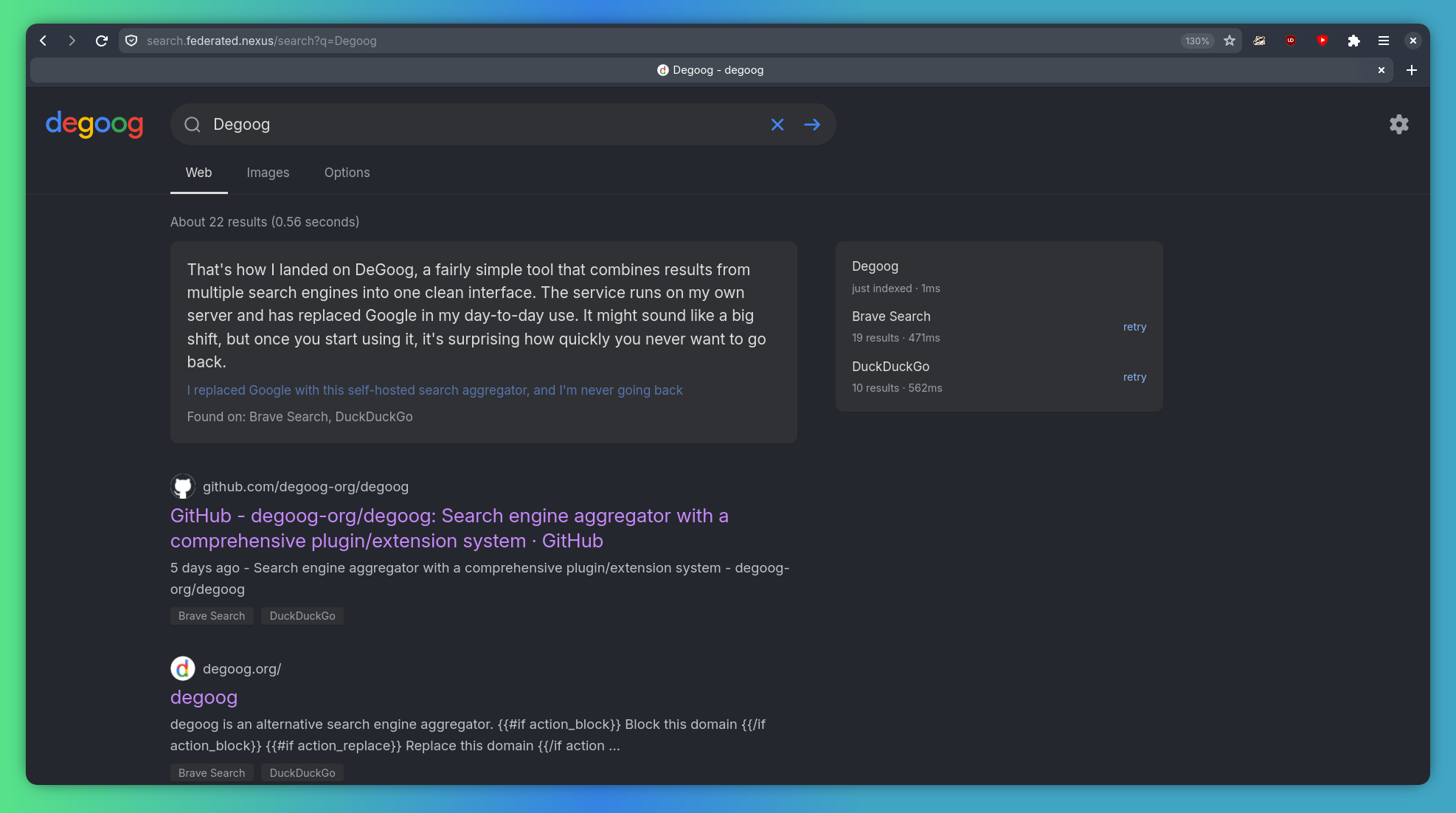Click Degoog entry in engine panel

(x=875, y=266)
